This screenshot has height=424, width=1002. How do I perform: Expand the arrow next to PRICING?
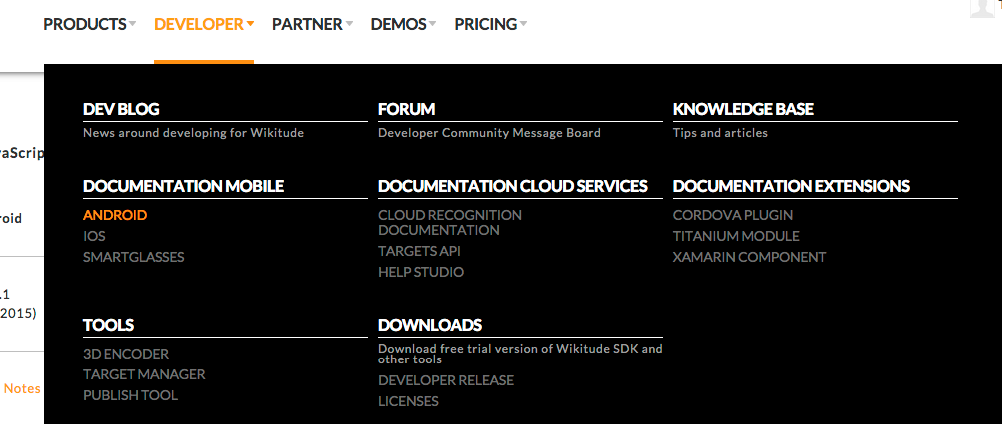[523, 24]
